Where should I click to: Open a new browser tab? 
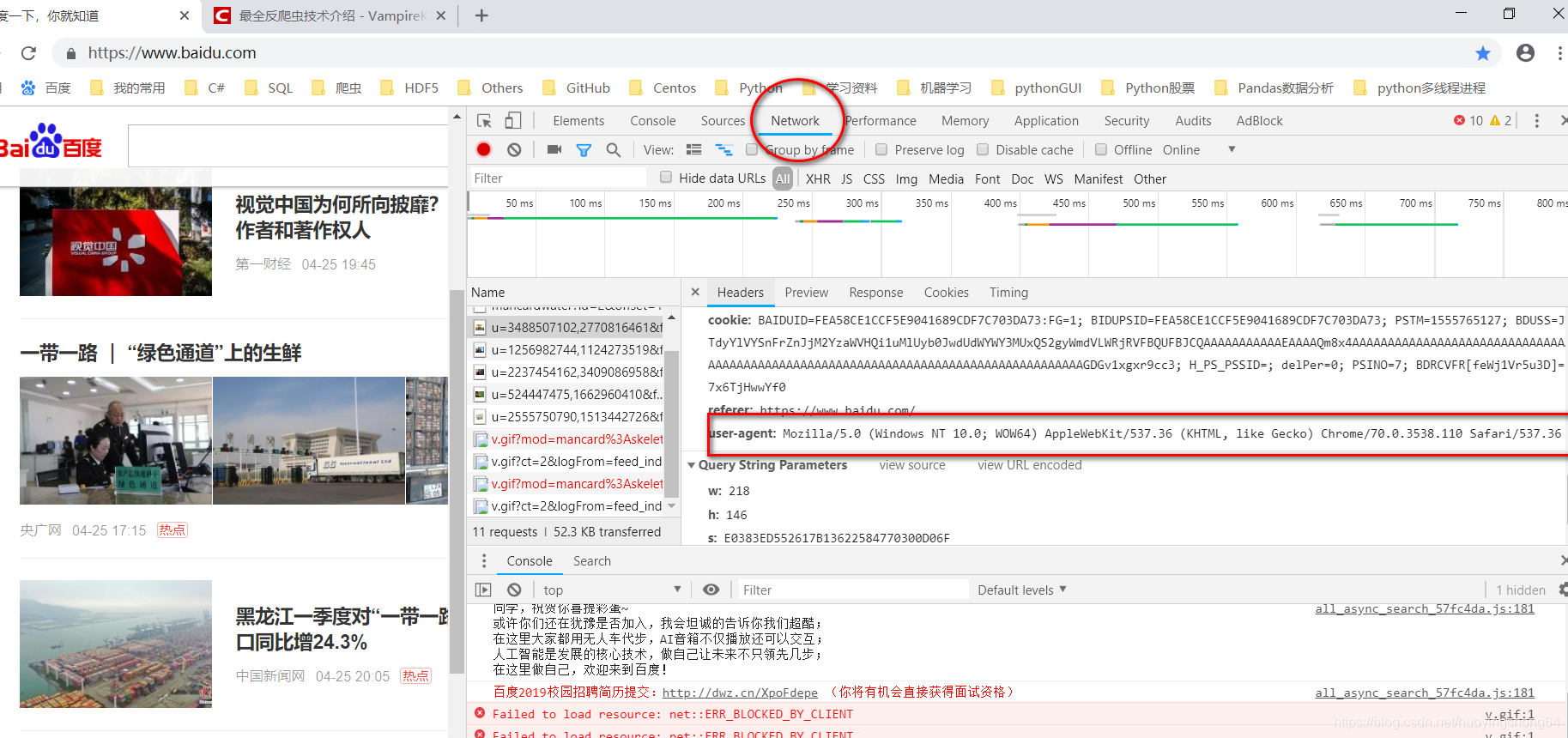point(481,15)
